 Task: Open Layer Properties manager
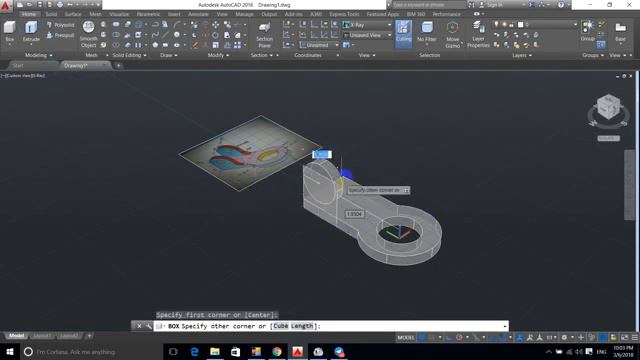(x=478, y=34)
